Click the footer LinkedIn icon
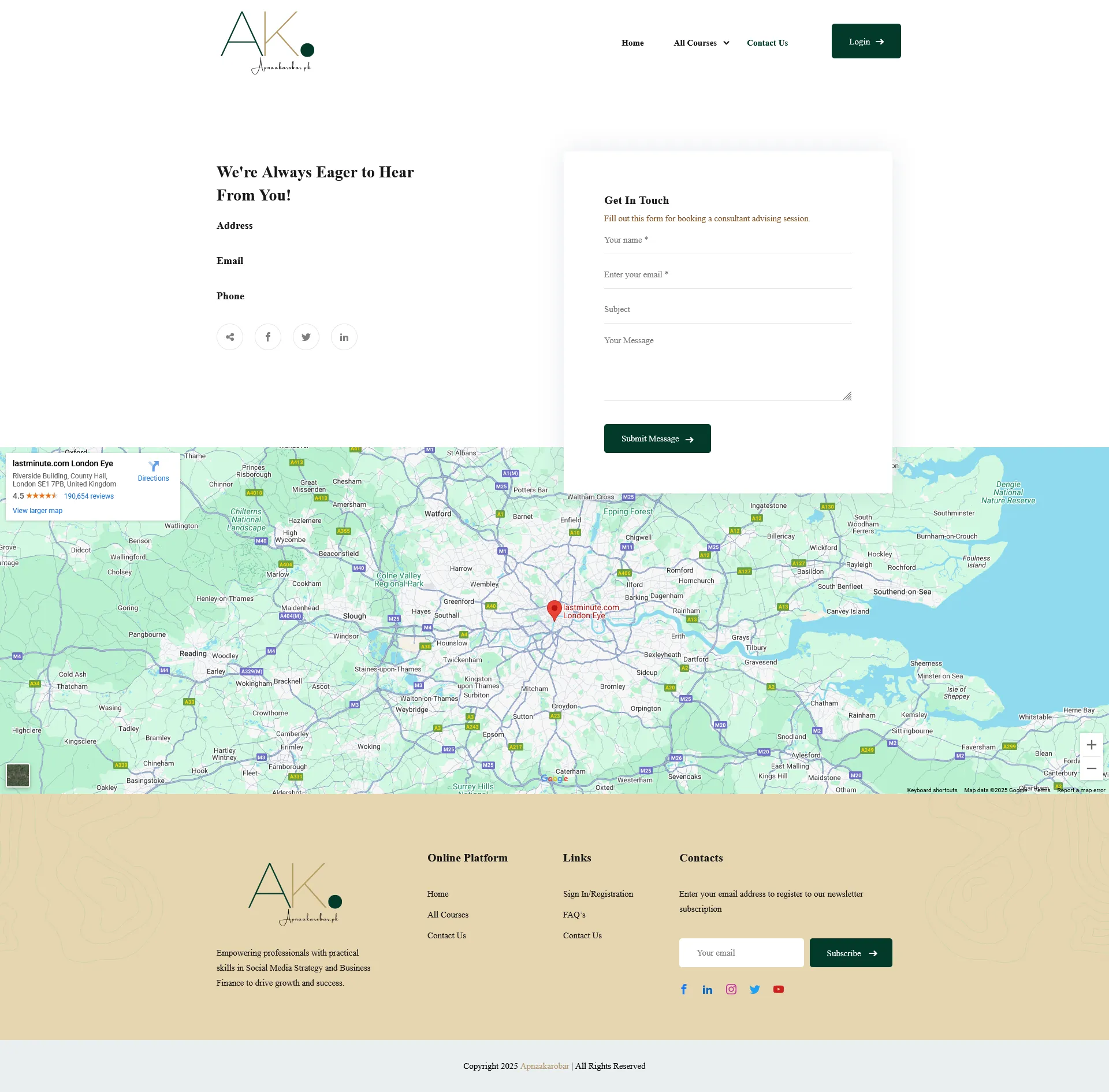 click(x=708, y=989)
